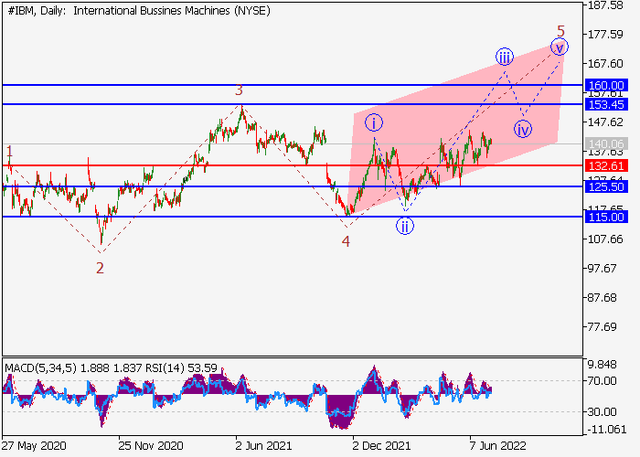Click the 153.45 price level label

[606, 104]
